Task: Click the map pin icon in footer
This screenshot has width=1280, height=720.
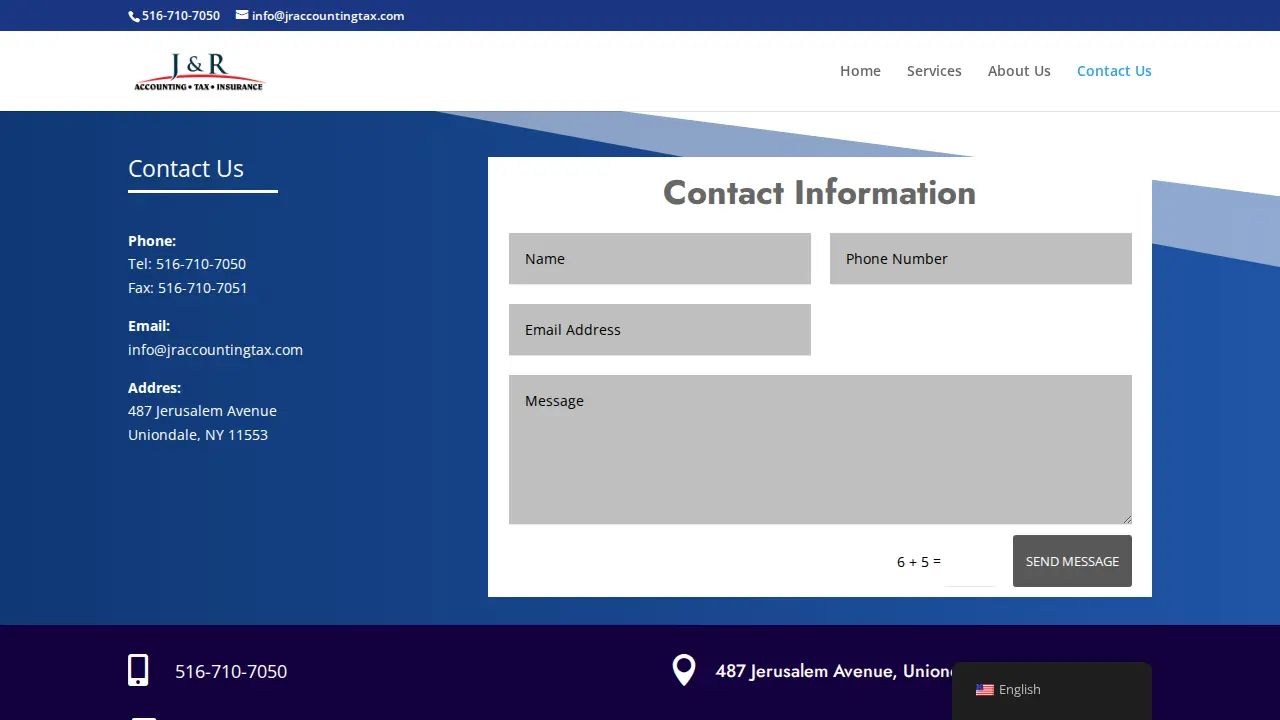Action: tap(684, 670)
